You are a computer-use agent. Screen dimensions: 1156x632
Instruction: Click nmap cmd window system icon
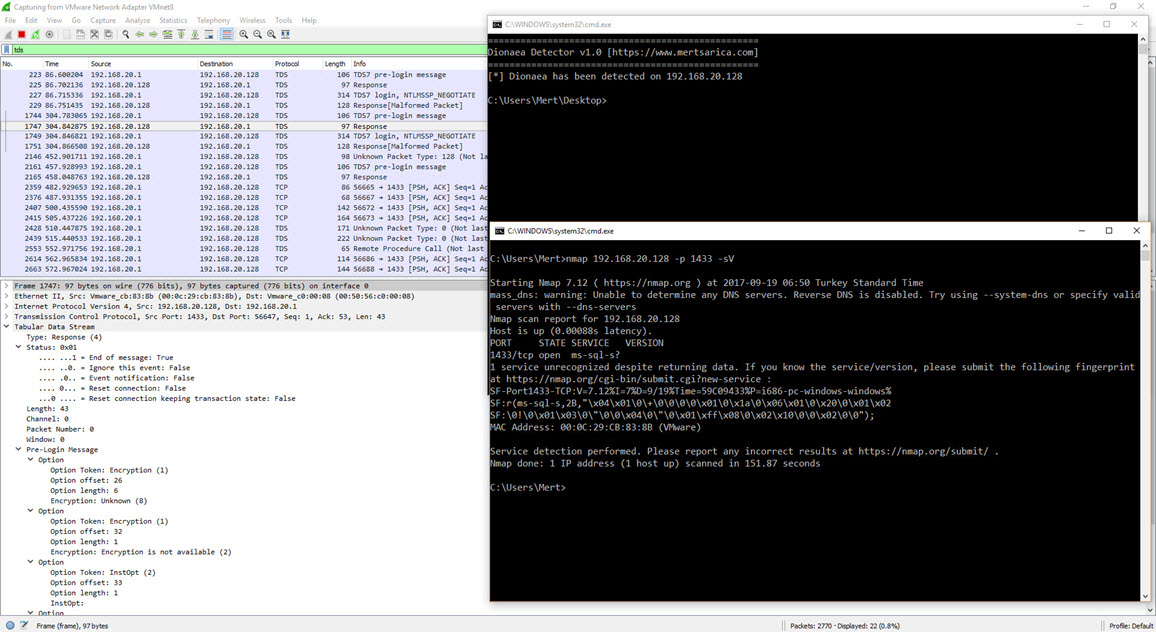(x=499, y=231)
